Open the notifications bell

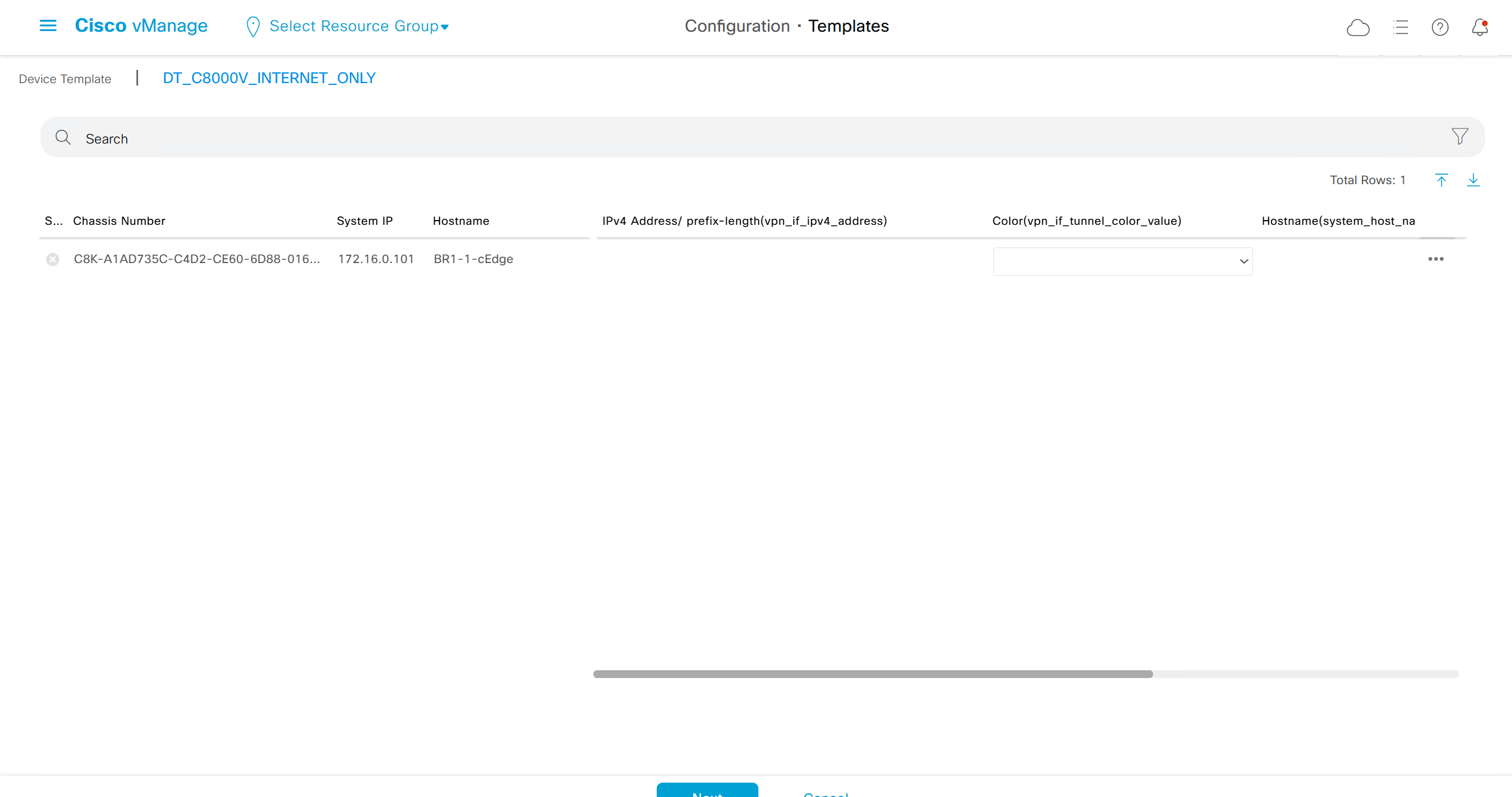tap(1480, 28)
